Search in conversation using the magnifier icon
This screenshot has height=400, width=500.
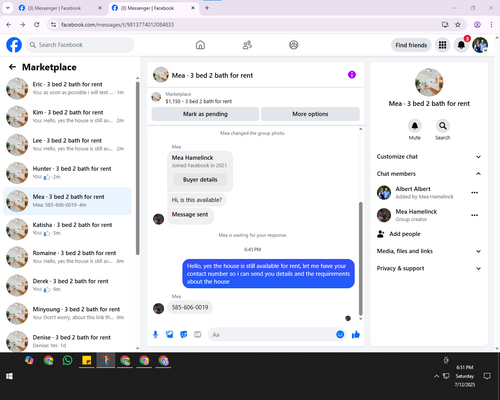pyautogui.click(x=443, y=126)
